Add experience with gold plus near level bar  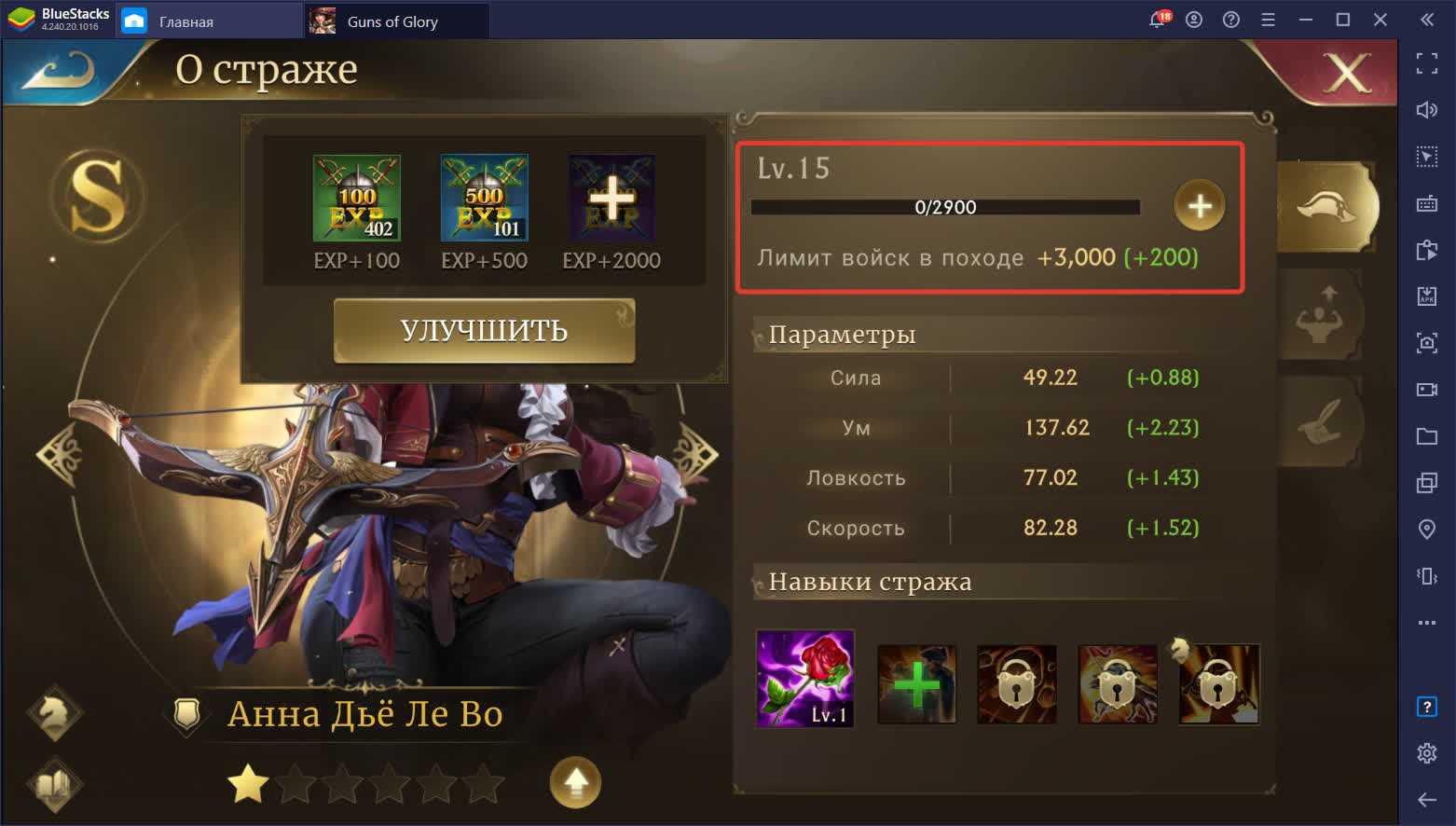click(1200, 205)
